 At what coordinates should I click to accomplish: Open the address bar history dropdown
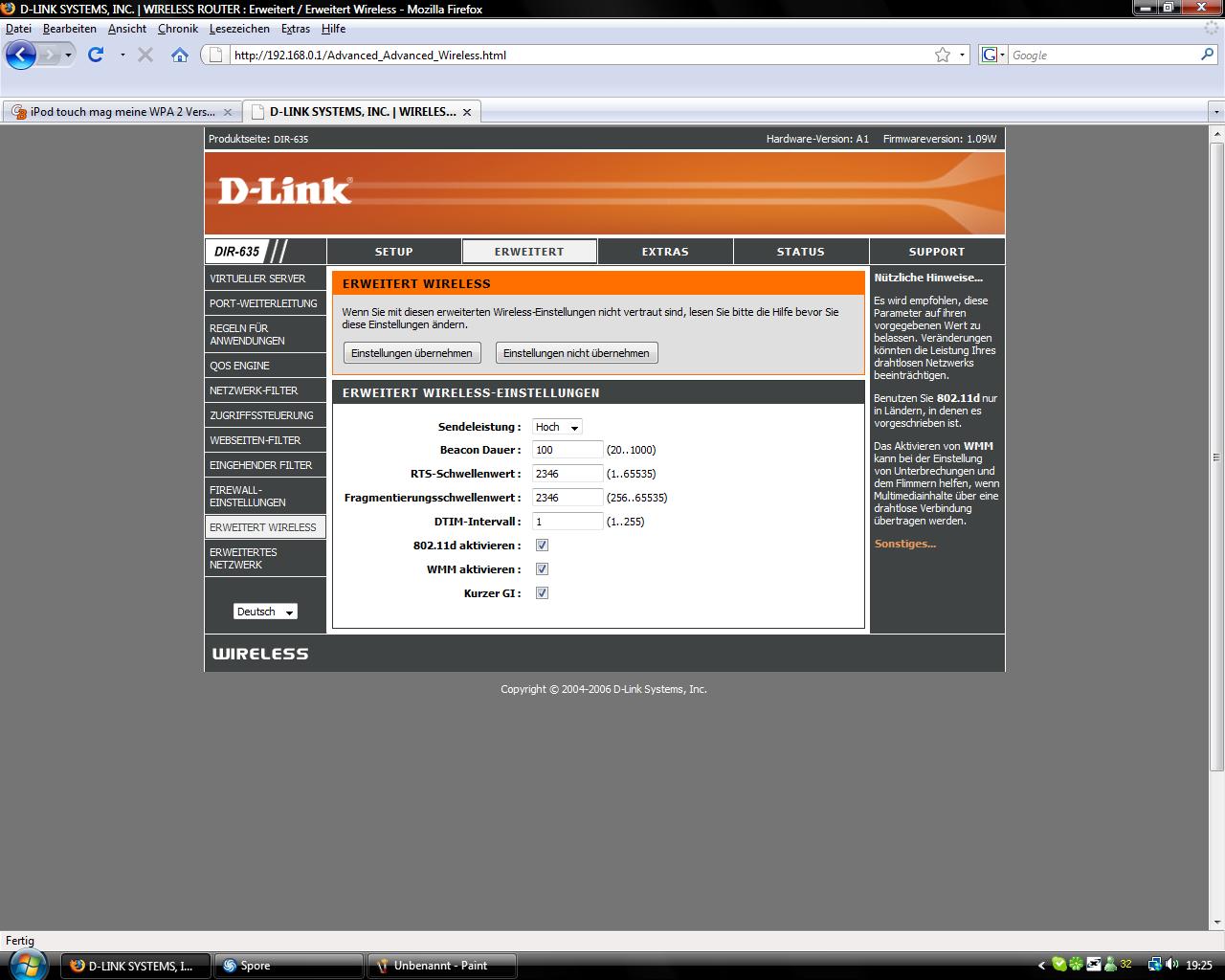pos(962,56)
